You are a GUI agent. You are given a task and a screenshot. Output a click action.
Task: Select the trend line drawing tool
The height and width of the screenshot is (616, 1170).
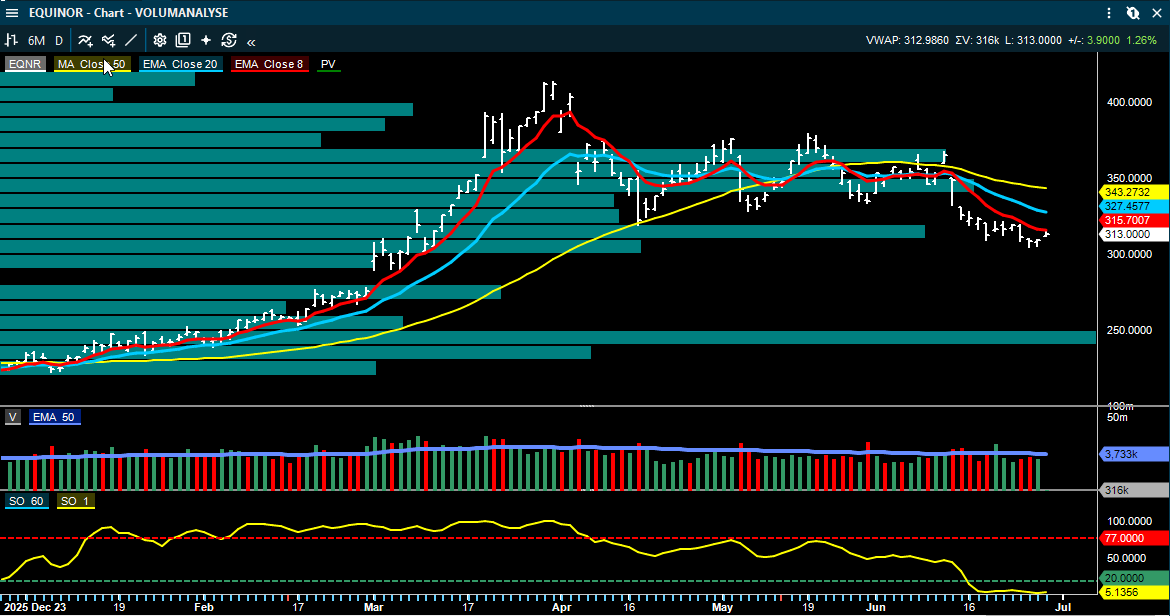click(131, 40)
